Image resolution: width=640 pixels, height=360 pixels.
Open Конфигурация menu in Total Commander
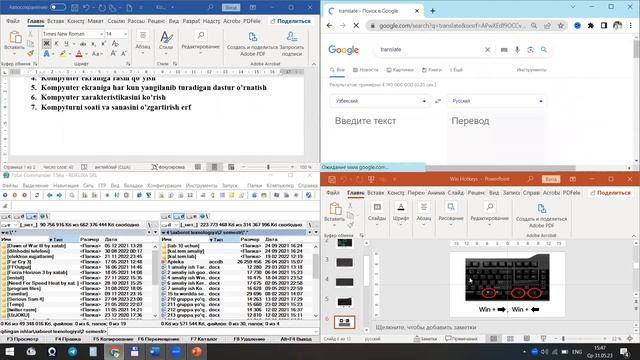coord(164,185)
